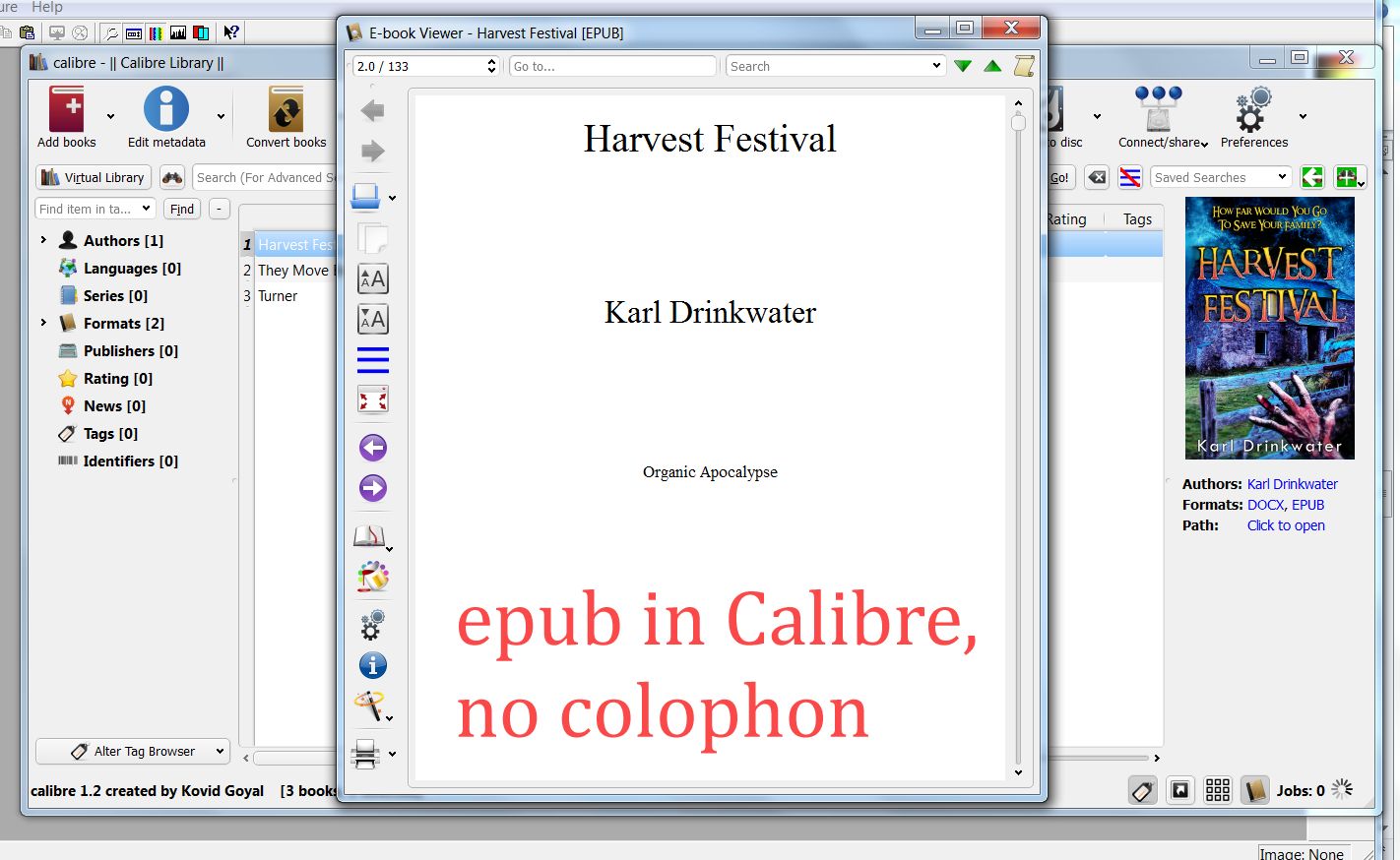Click the Find button

tap(182, 209)
